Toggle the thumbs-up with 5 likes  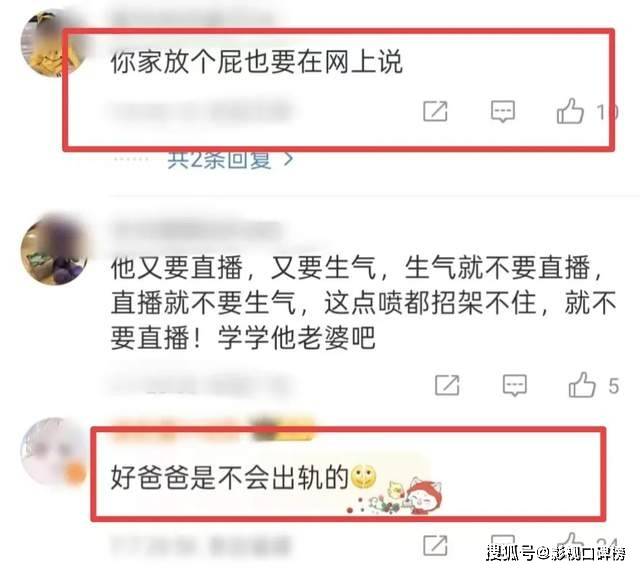click(582, 384)
